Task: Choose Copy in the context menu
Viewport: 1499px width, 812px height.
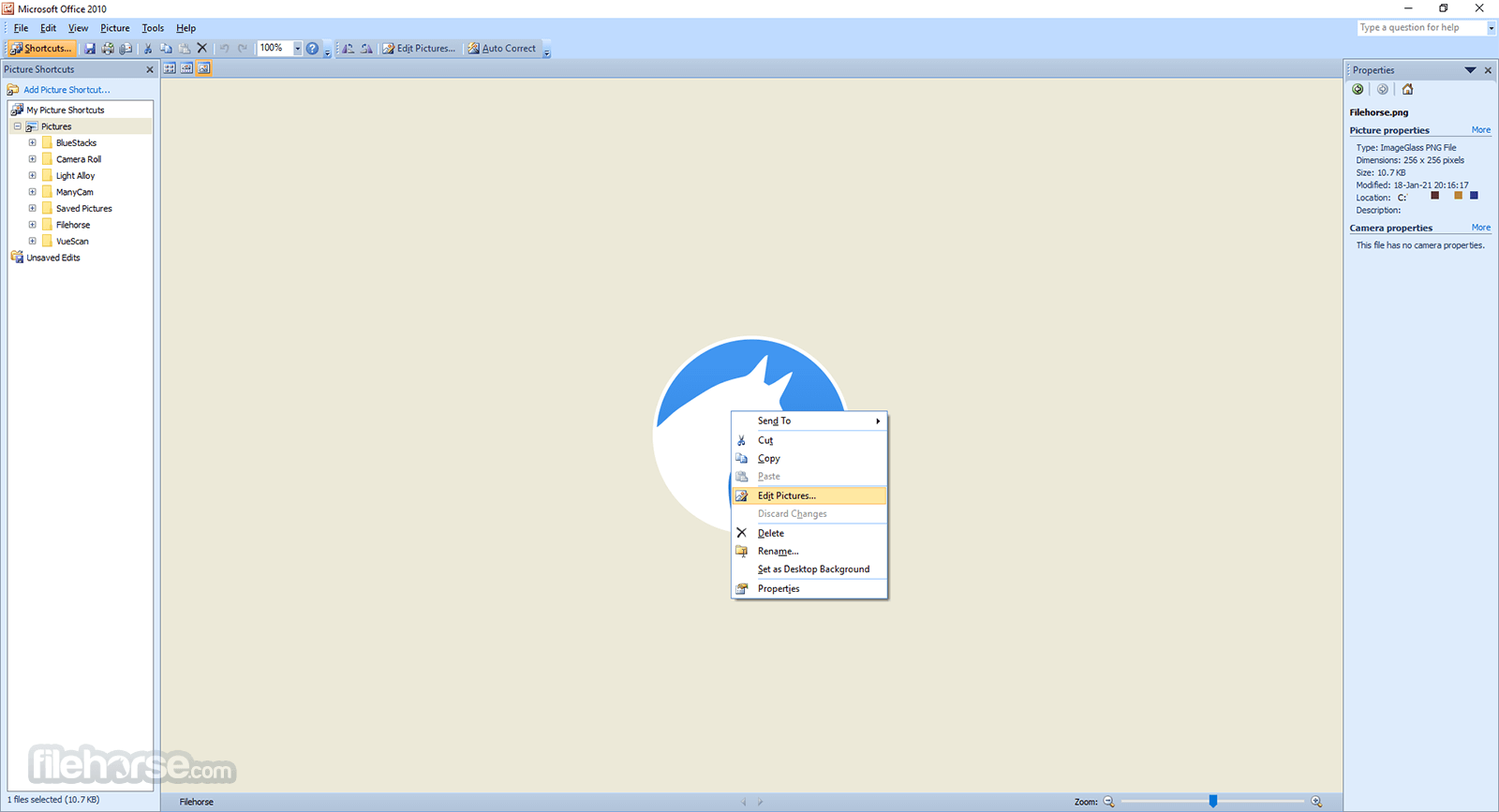Action: pos(809,459)
